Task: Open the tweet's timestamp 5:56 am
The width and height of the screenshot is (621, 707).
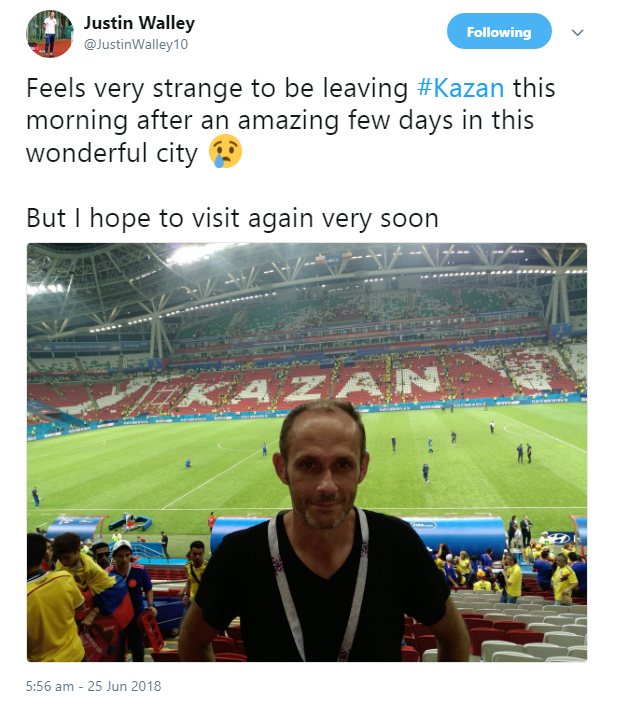Action: pyautogui.click(x=50, y=686)
